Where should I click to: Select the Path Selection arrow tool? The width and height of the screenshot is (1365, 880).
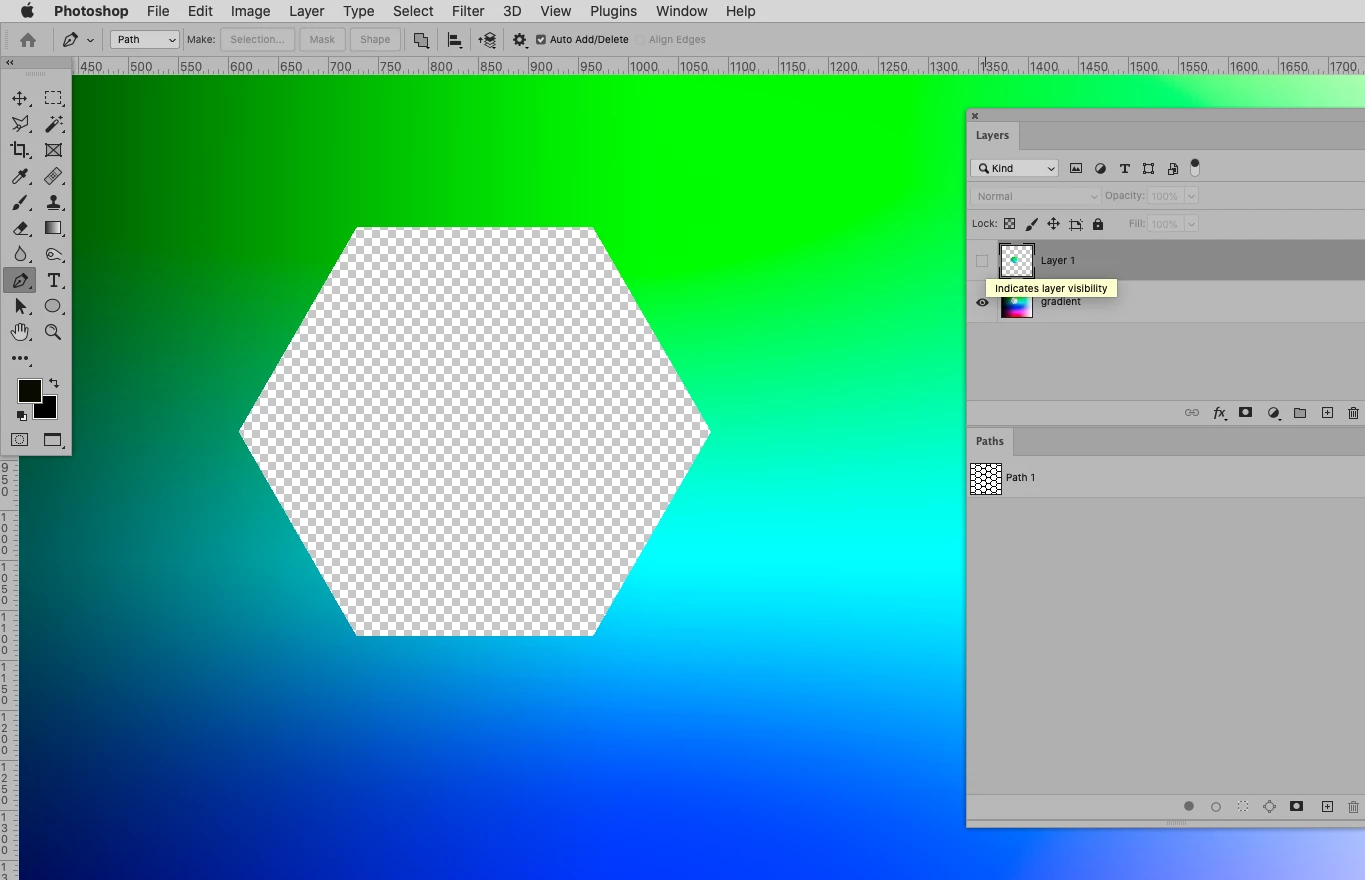coord(20,306)
